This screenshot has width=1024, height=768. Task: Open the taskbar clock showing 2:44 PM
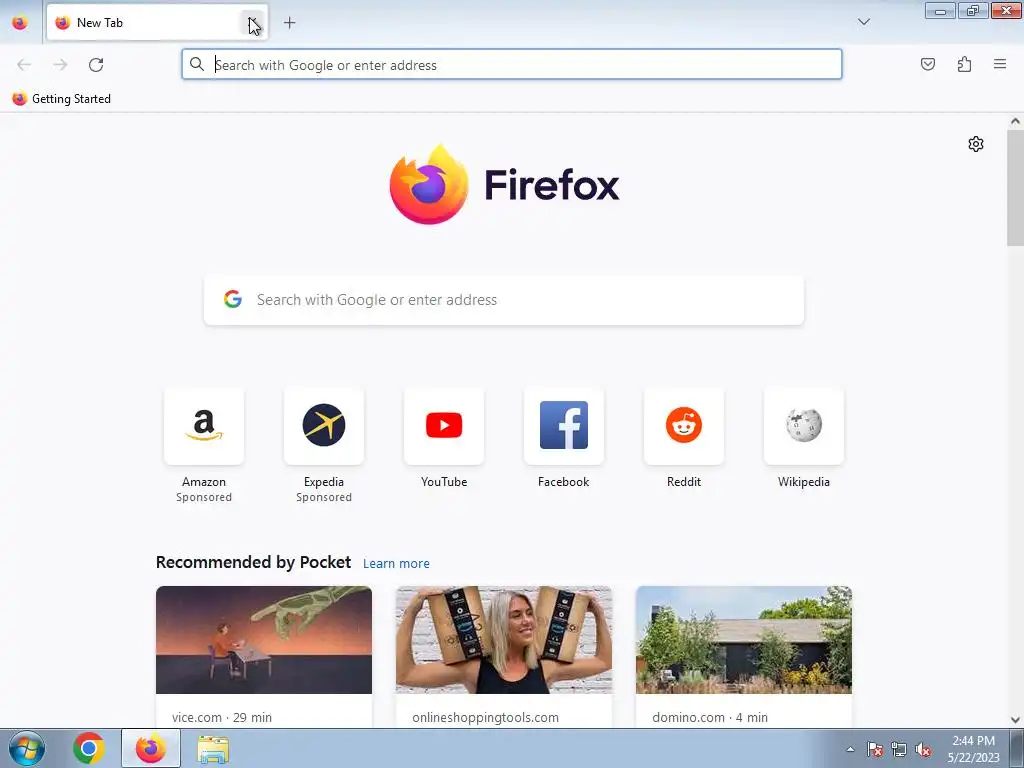point(974,749)
